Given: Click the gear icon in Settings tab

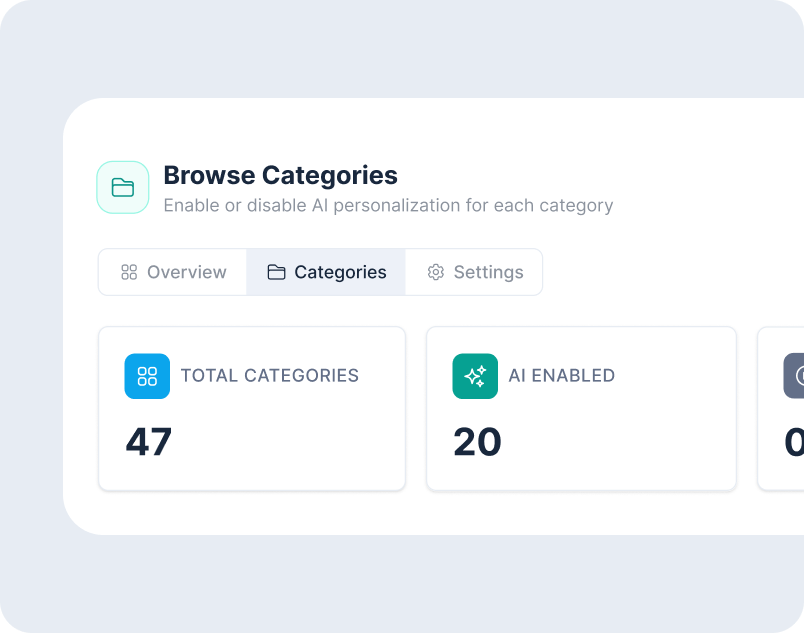Looking at the screenshot, I should tap(435, 272).
